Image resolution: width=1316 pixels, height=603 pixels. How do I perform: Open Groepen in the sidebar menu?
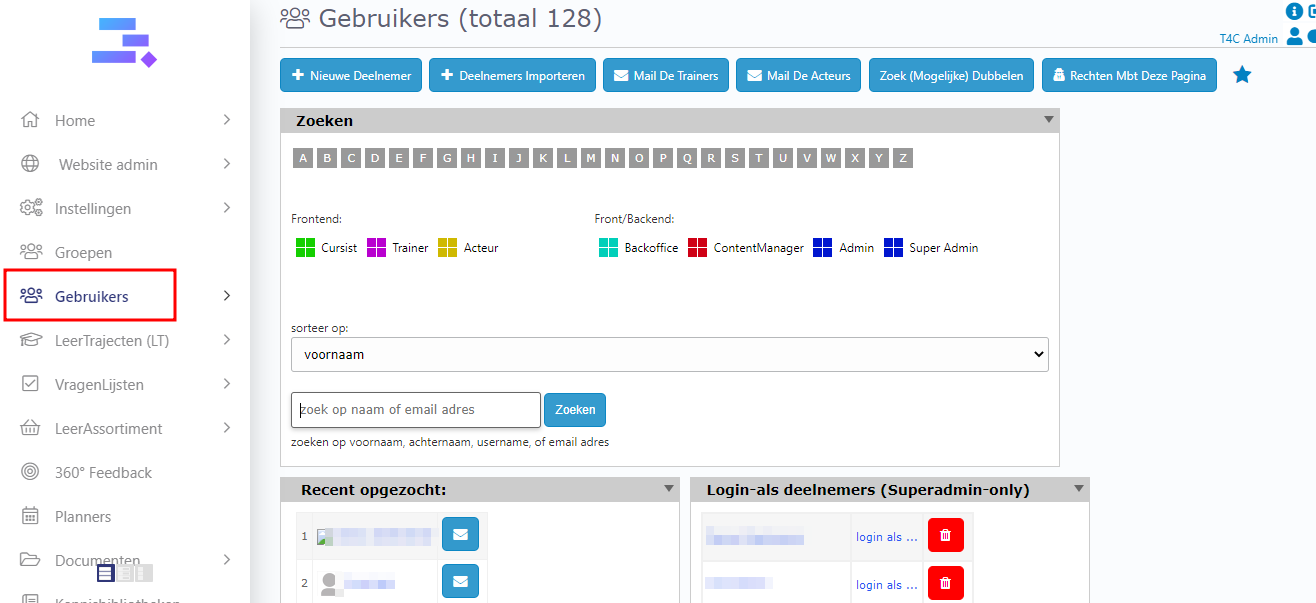[x=83, y=253]
